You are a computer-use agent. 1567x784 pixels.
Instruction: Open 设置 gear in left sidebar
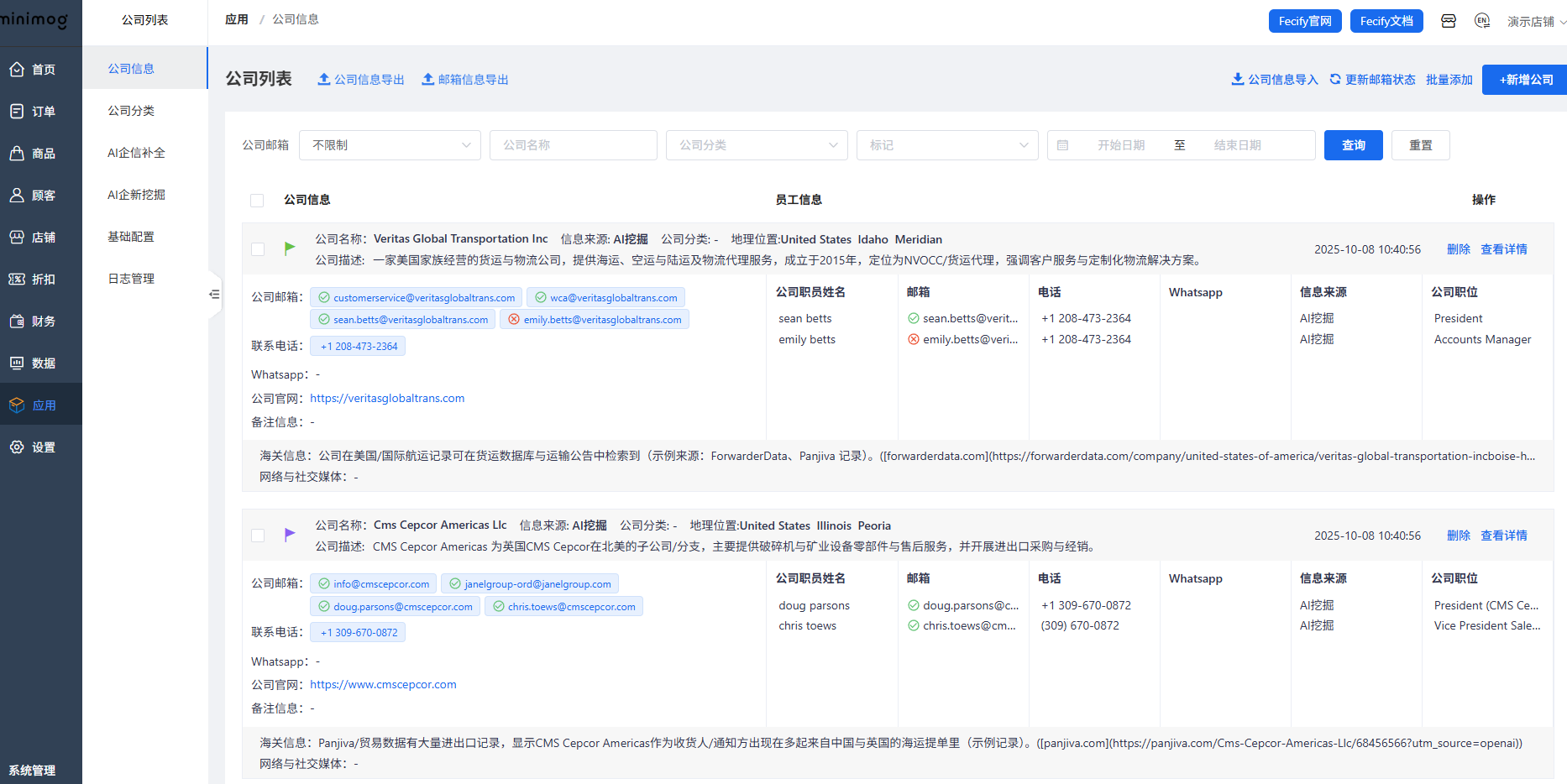click(x=17, y=447)
